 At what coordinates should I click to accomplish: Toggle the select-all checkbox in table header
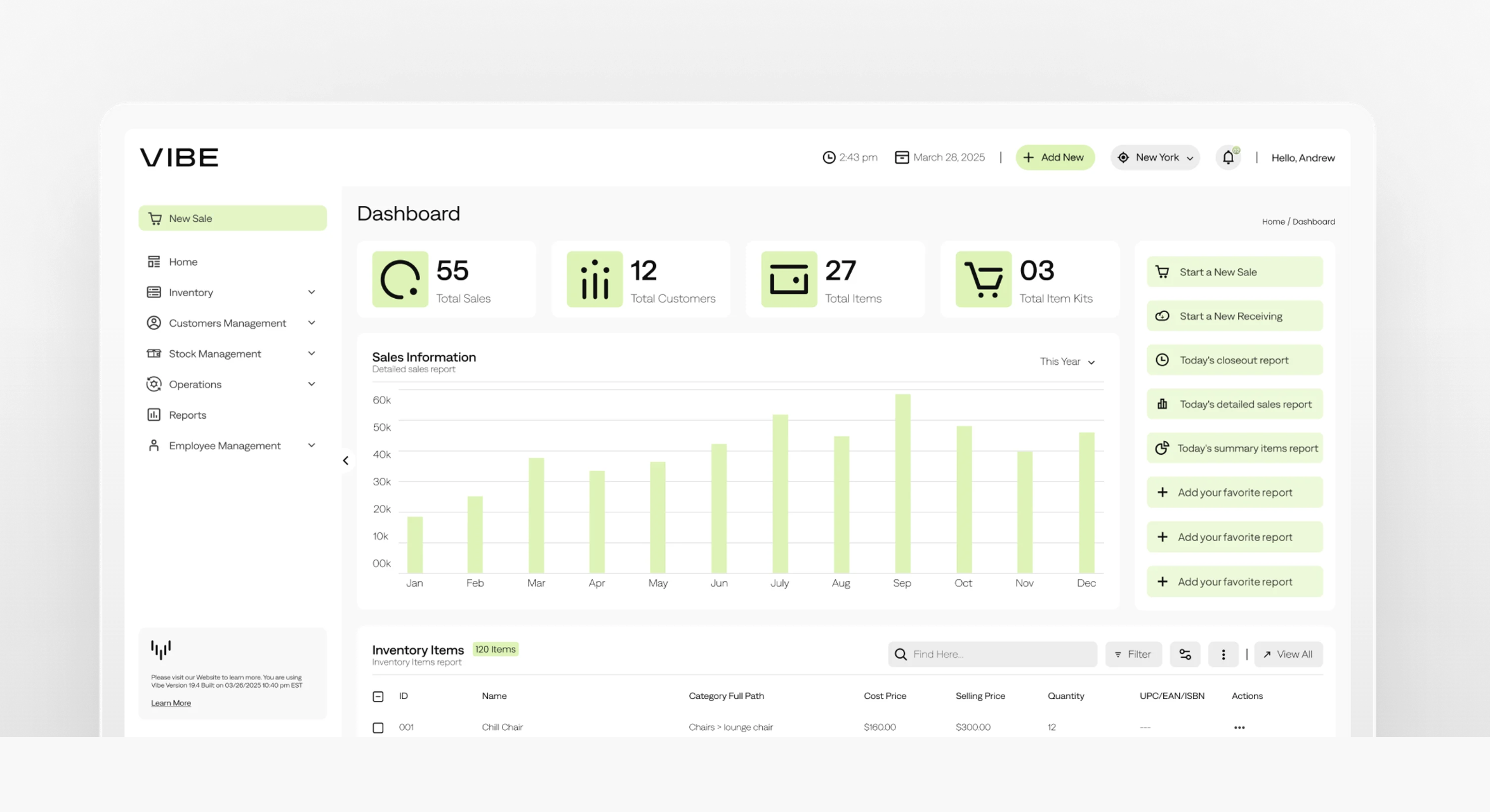[378, 697]
